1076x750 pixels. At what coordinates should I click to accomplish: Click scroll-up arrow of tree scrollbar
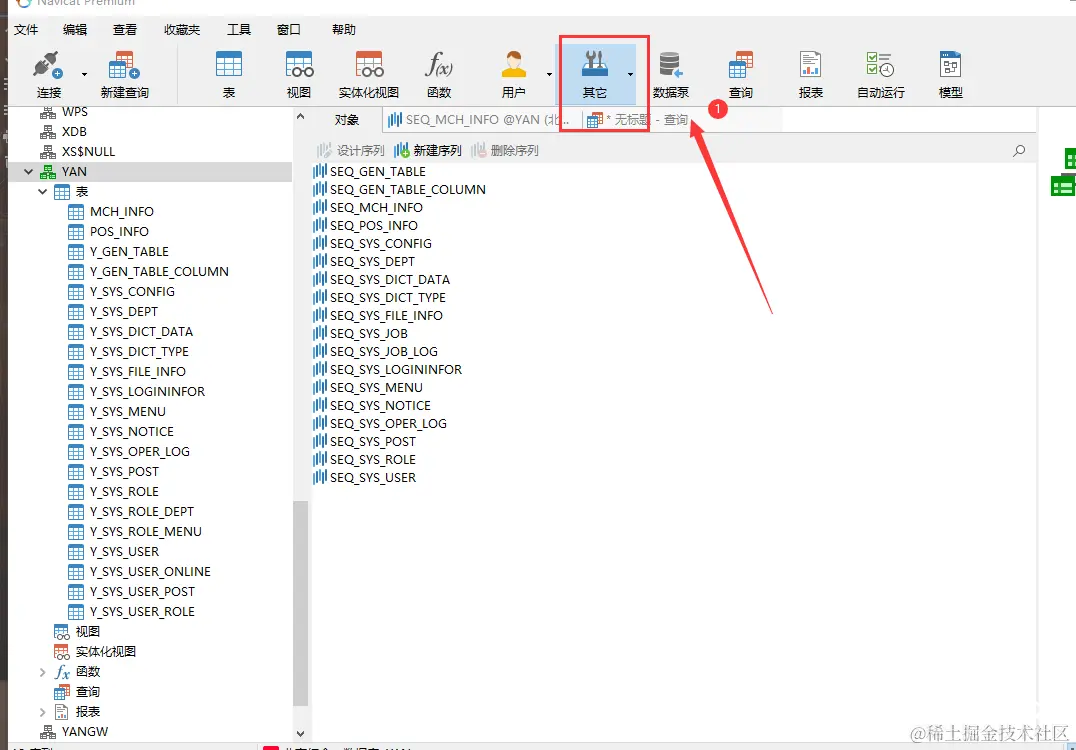point(300,117)
